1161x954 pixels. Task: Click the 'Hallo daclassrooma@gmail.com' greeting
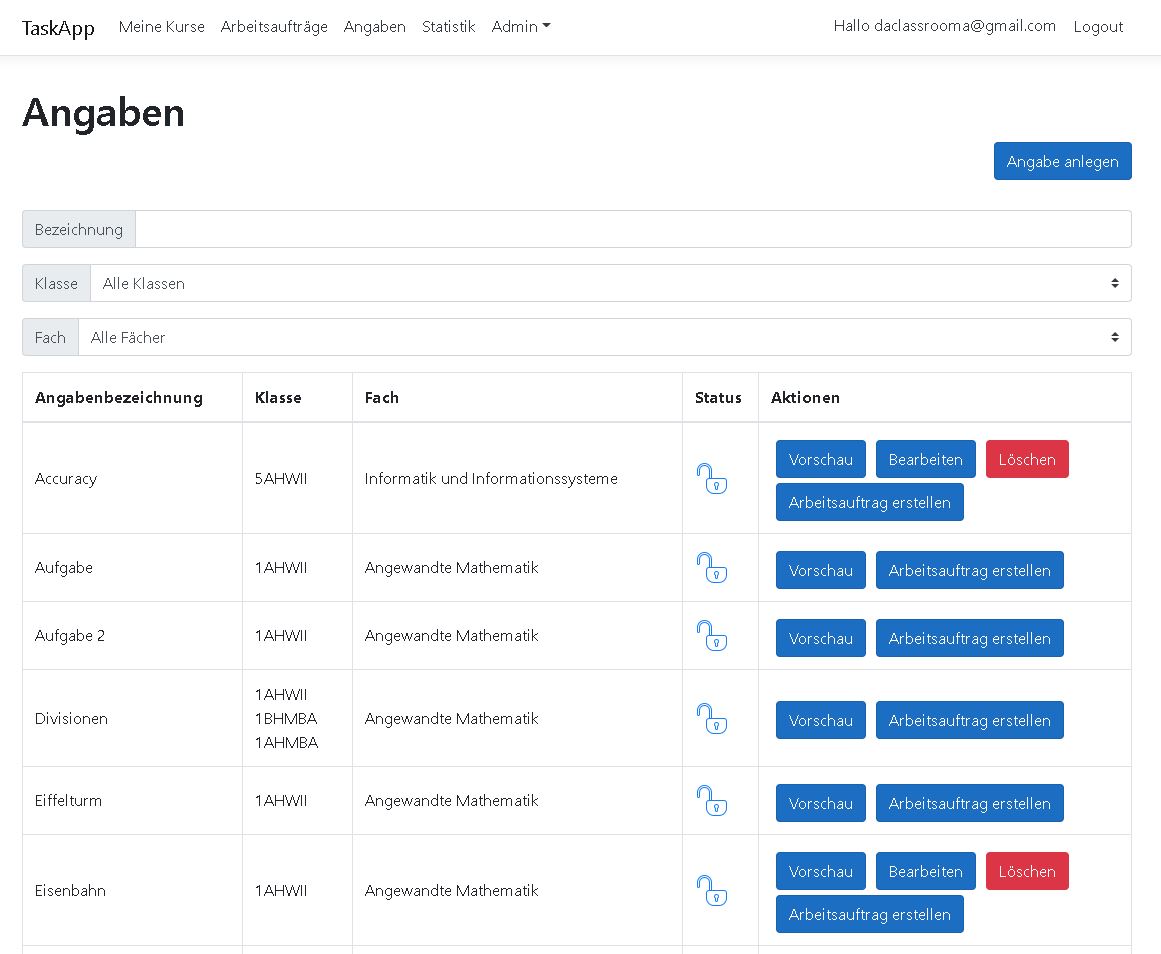[944, 26]
